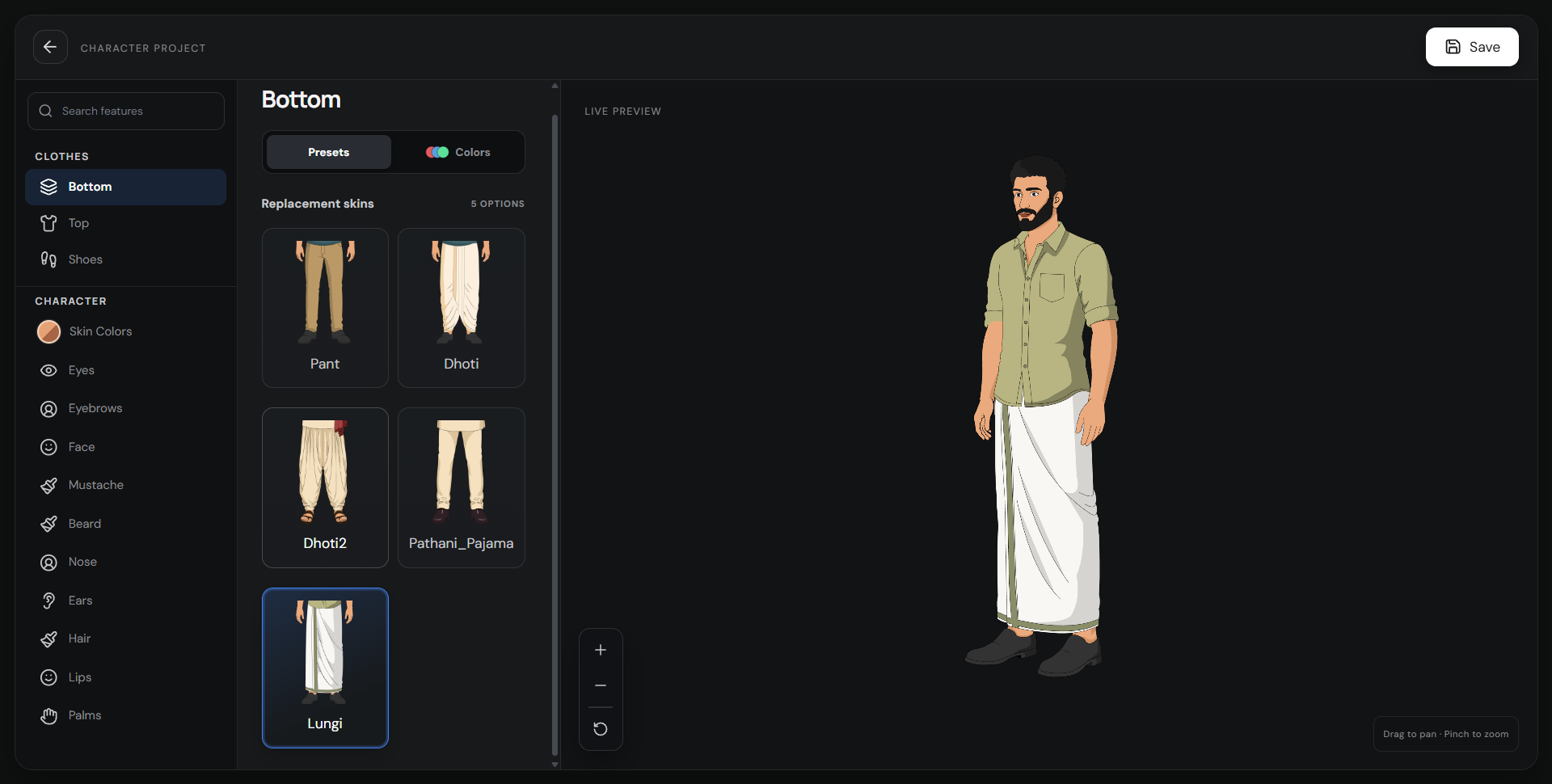Image resolution: width=1552 pixels, height=784 pixels.
Task: Select the Pant preset thumbnail
Action: (x=325, y=308)
